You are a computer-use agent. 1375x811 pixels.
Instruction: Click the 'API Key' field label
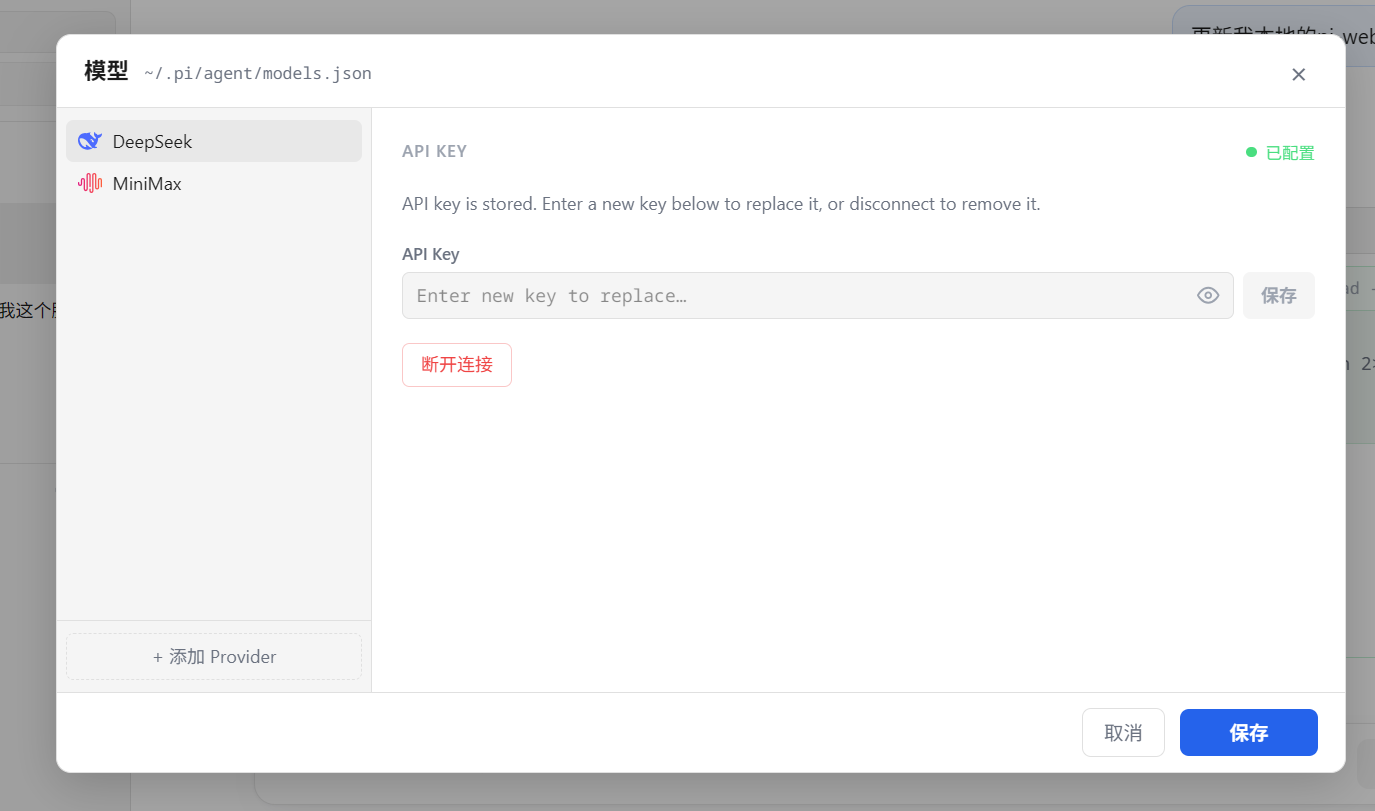coord(431,254)
